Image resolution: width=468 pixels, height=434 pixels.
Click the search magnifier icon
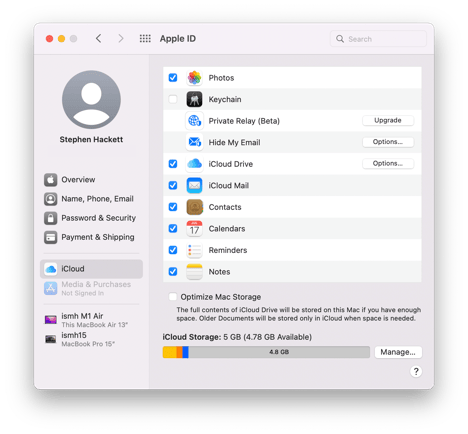(340, 39)
